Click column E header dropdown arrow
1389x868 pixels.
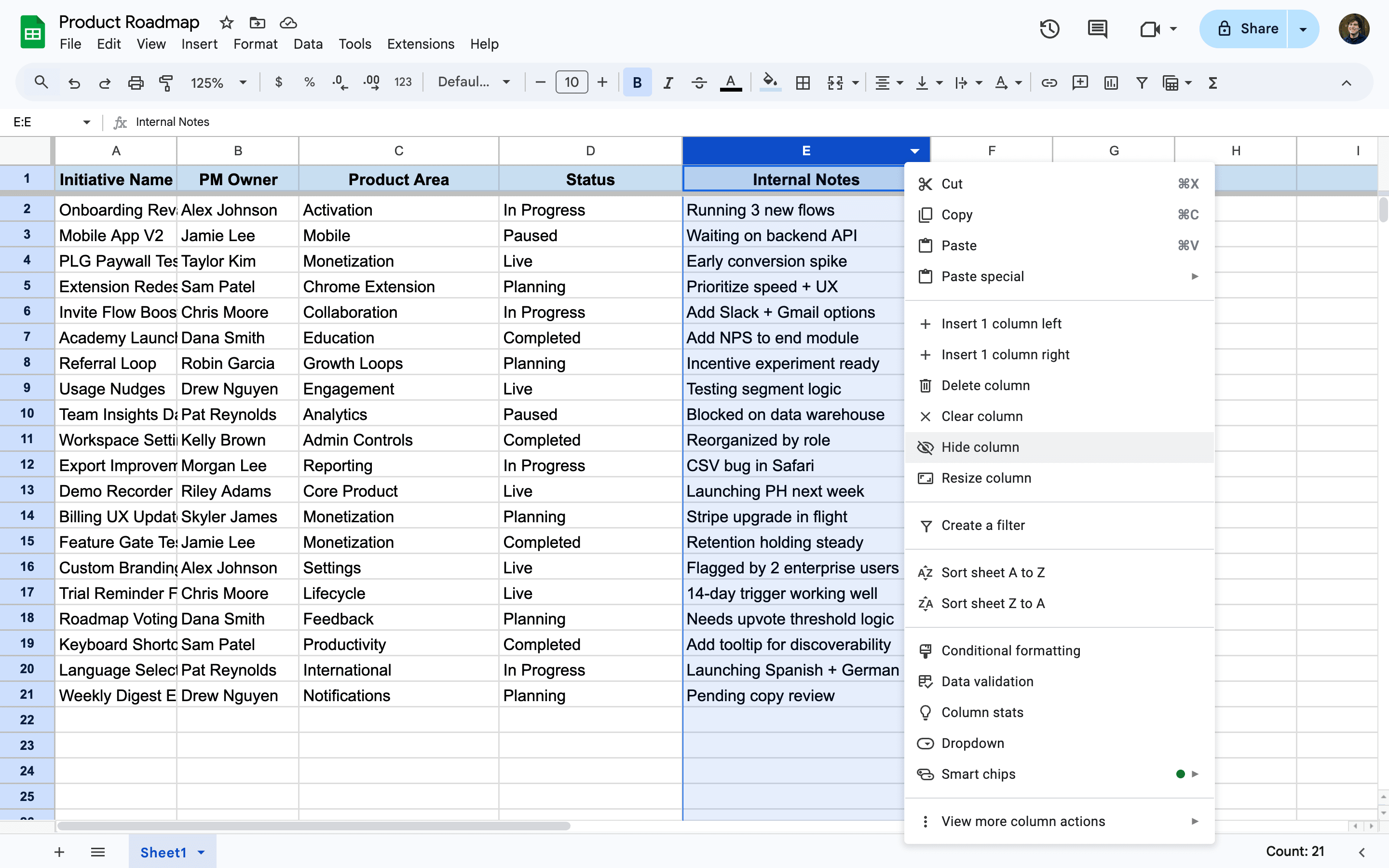click(915, 151)
